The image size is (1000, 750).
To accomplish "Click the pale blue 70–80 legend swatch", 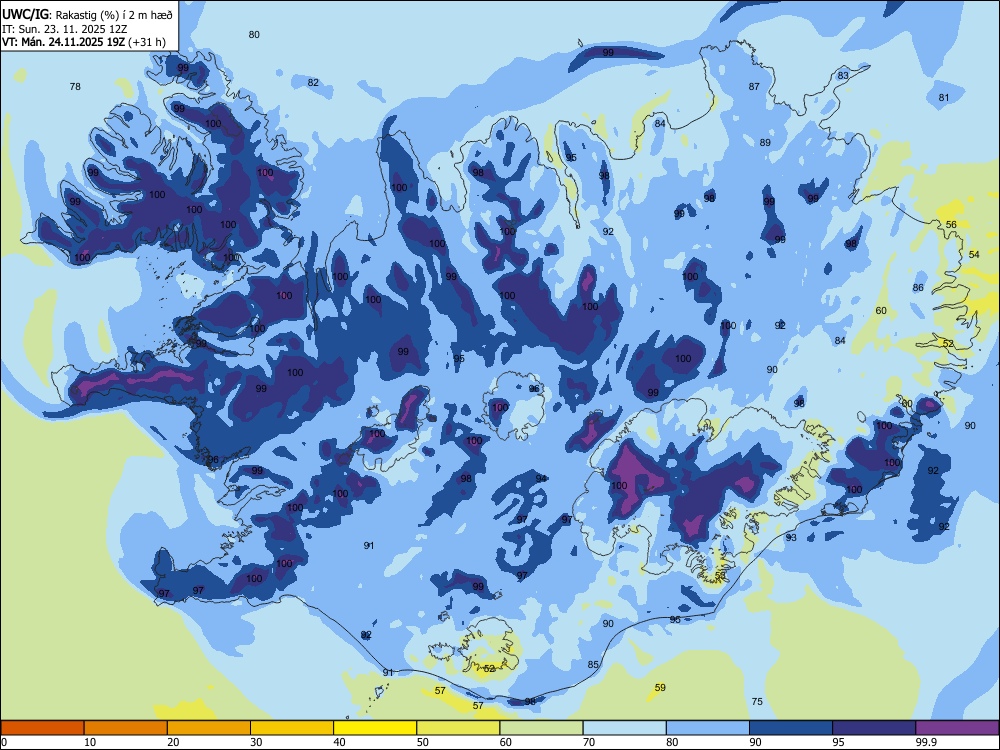I will [624, 728].
